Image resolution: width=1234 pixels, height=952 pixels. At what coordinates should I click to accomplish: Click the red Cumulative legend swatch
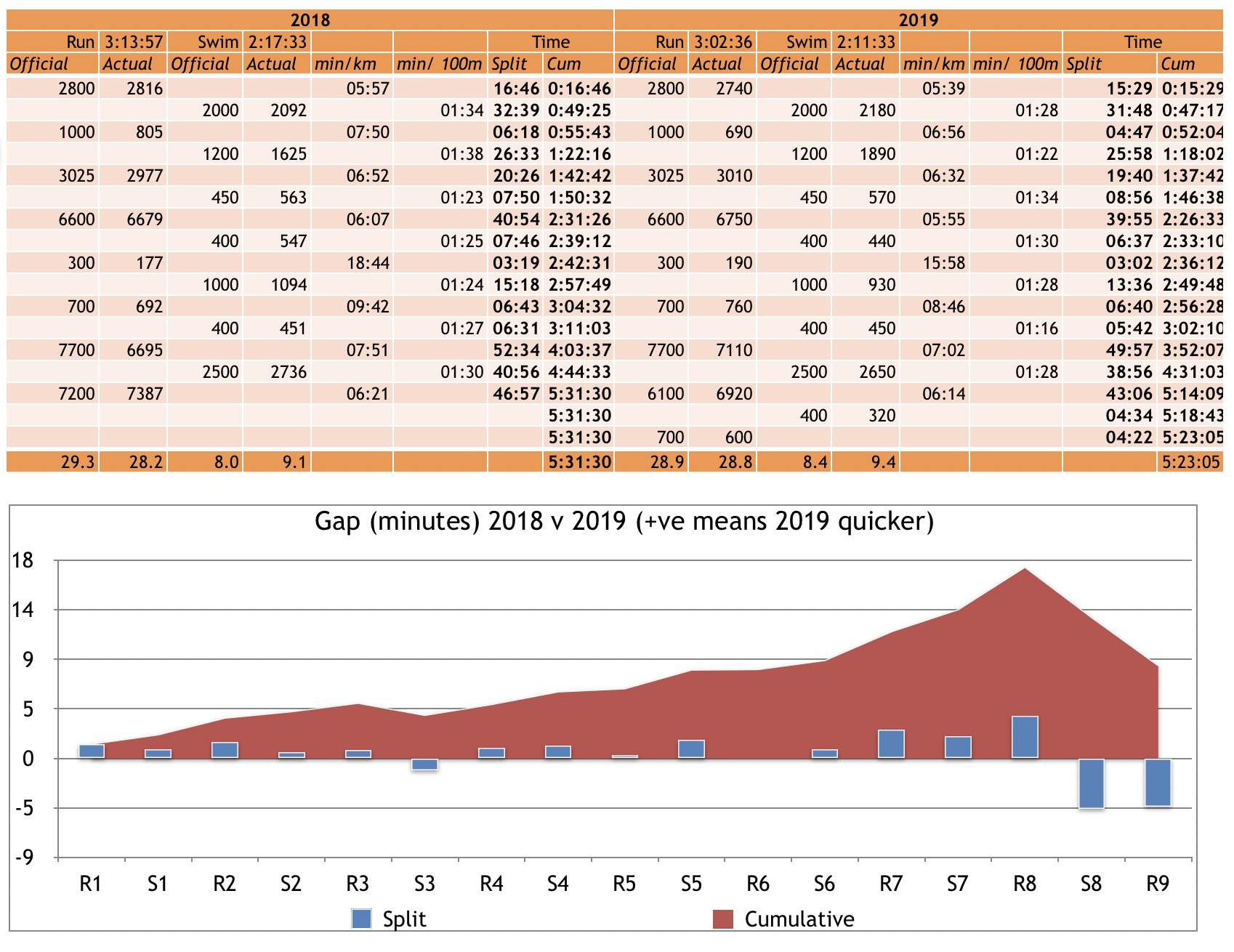coord(723,919)
